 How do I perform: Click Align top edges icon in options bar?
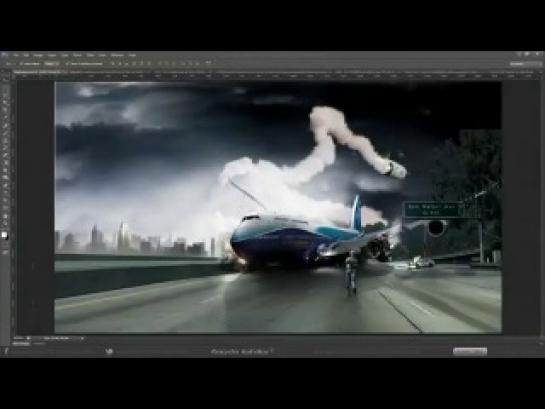pos(113,64)
